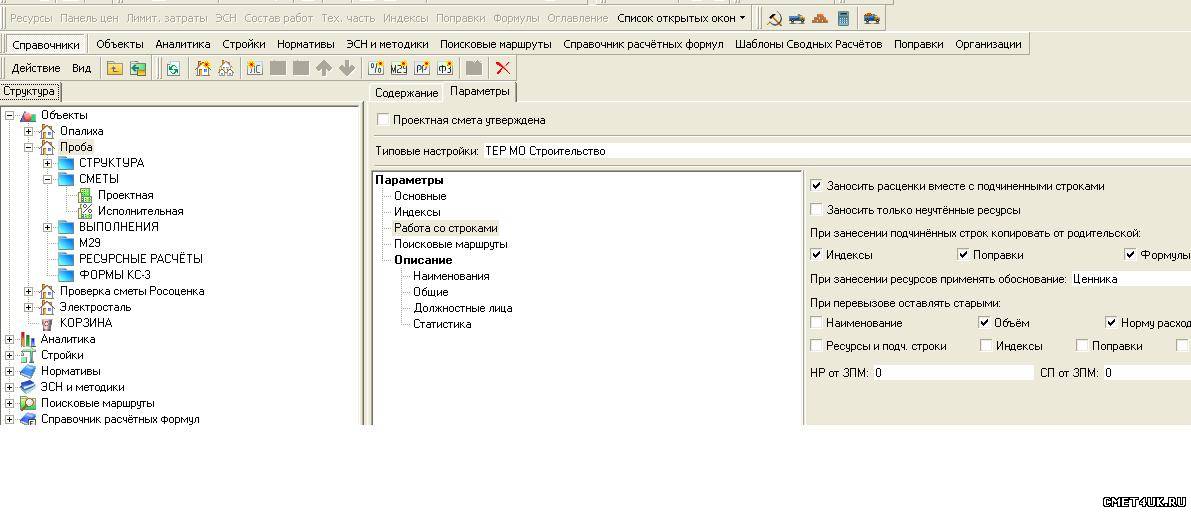
Task: Collapse the 'СМЕТЫ' folder node
Action: tap(48, 179)
